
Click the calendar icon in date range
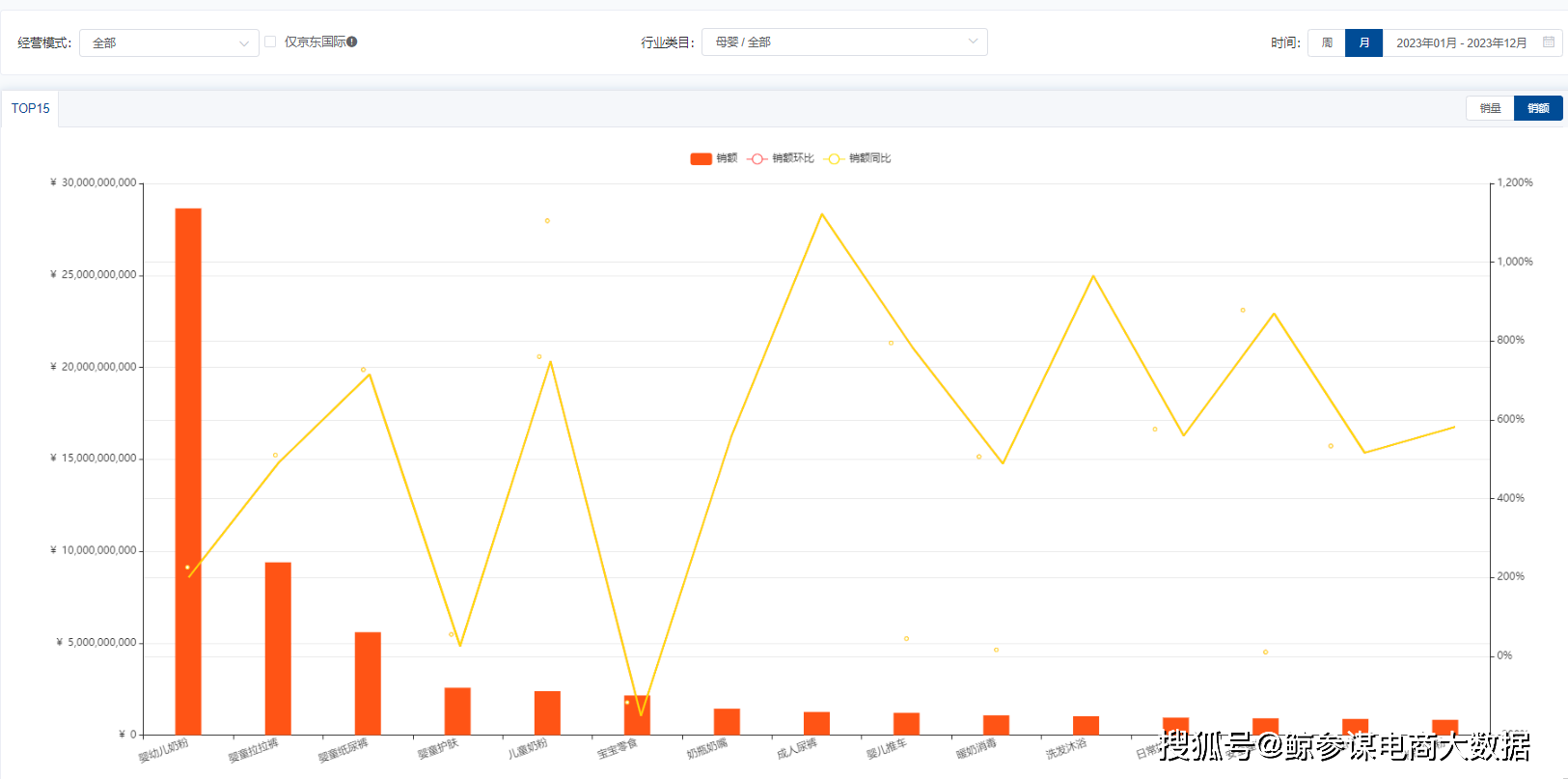[1549, 42]
